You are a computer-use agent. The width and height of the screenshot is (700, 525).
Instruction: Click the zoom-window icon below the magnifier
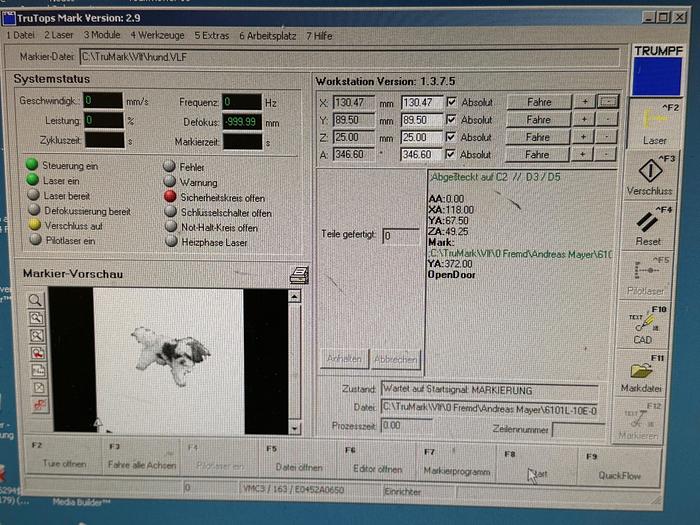[36, 318]
